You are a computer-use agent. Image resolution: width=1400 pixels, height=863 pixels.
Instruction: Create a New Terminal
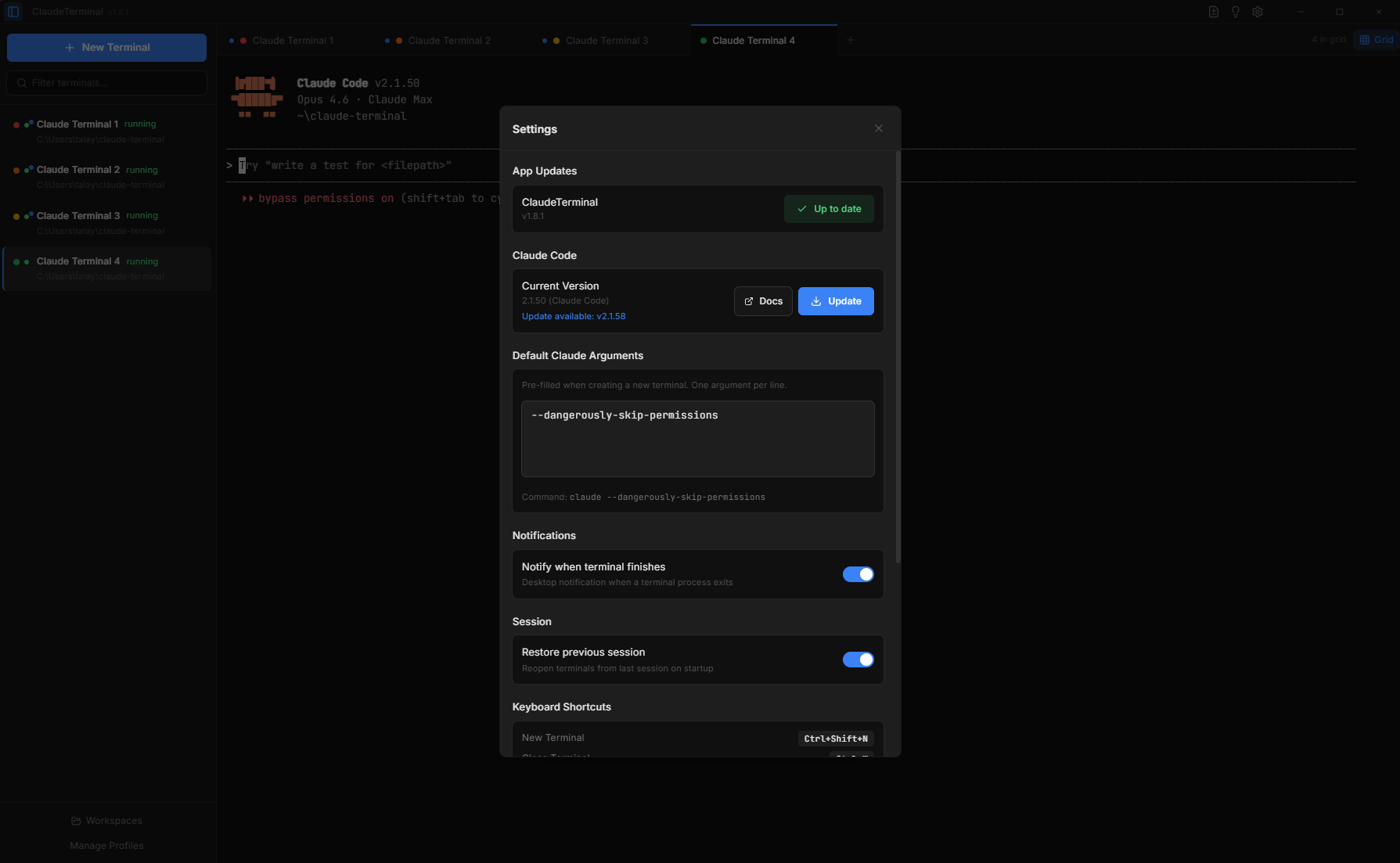tap(106, 48)
